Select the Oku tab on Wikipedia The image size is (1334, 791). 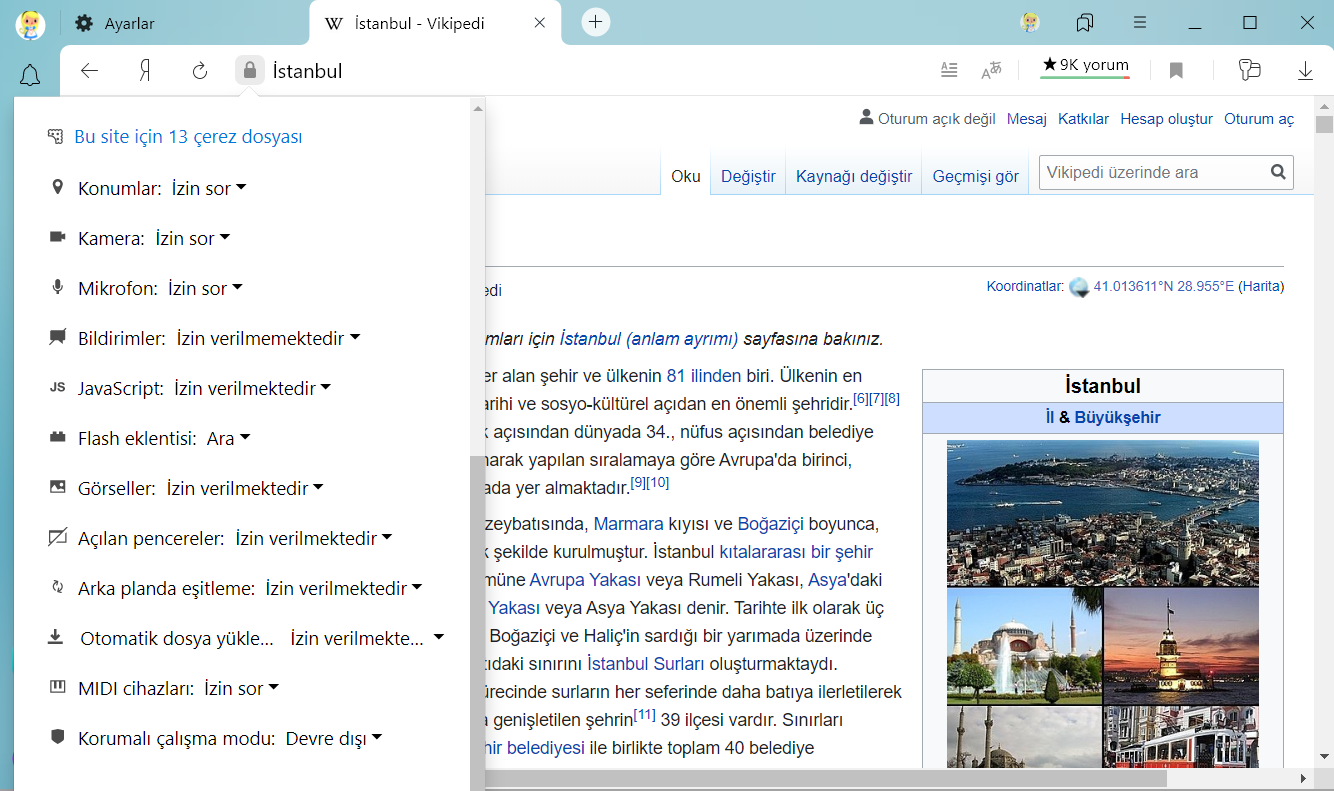tap(686, 175)
